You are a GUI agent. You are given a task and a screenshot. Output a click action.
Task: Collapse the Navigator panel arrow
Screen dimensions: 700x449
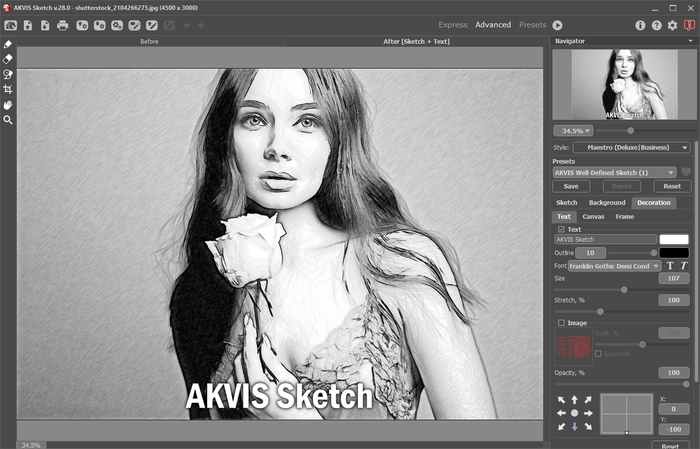coord(691,41)
